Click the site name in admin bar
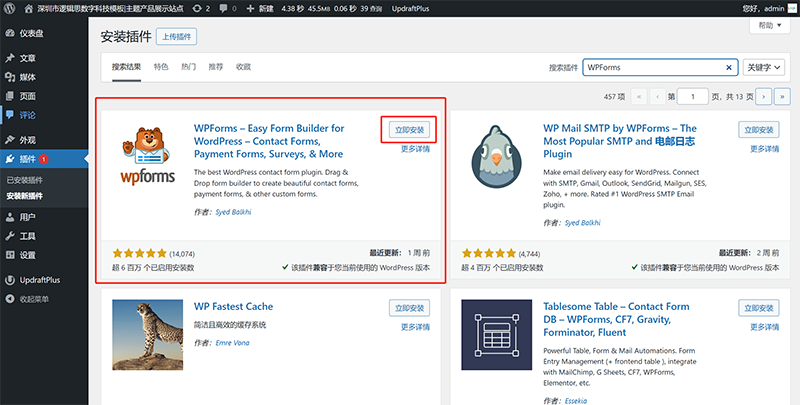The width and height of the screenshot is (800, 405). click(110, 9)
